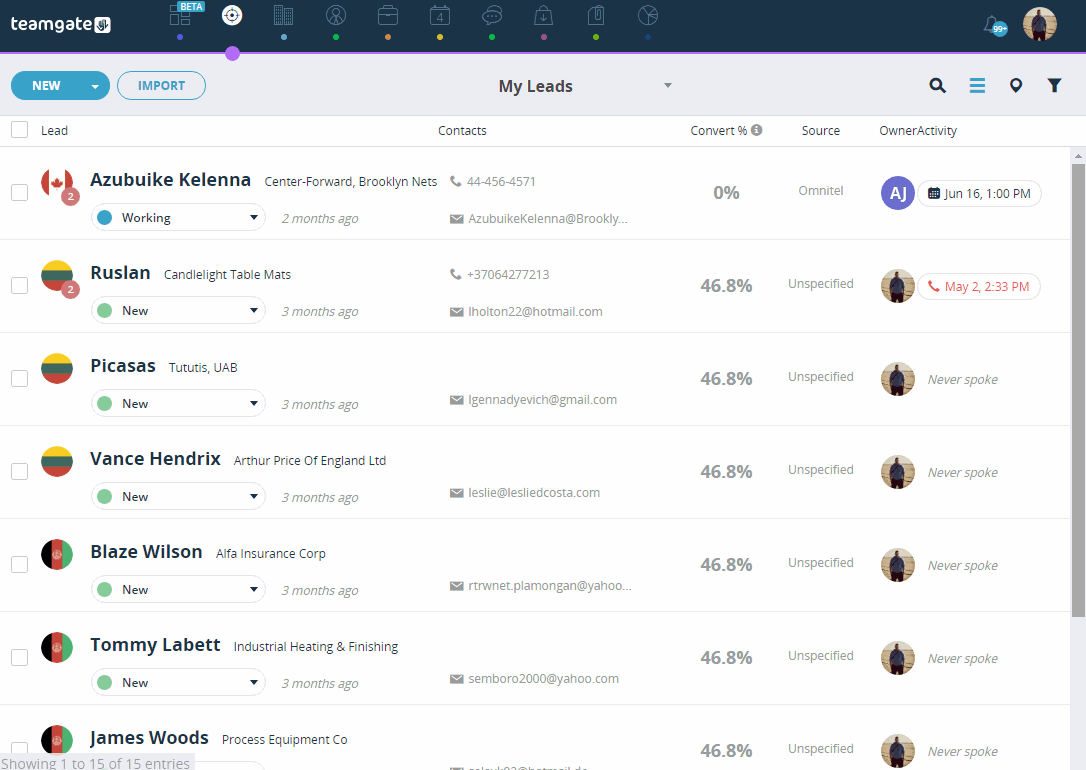Open the box with down-arrow navigation icon
This screenshot has height=770, width=1086.
click(544, 15)
